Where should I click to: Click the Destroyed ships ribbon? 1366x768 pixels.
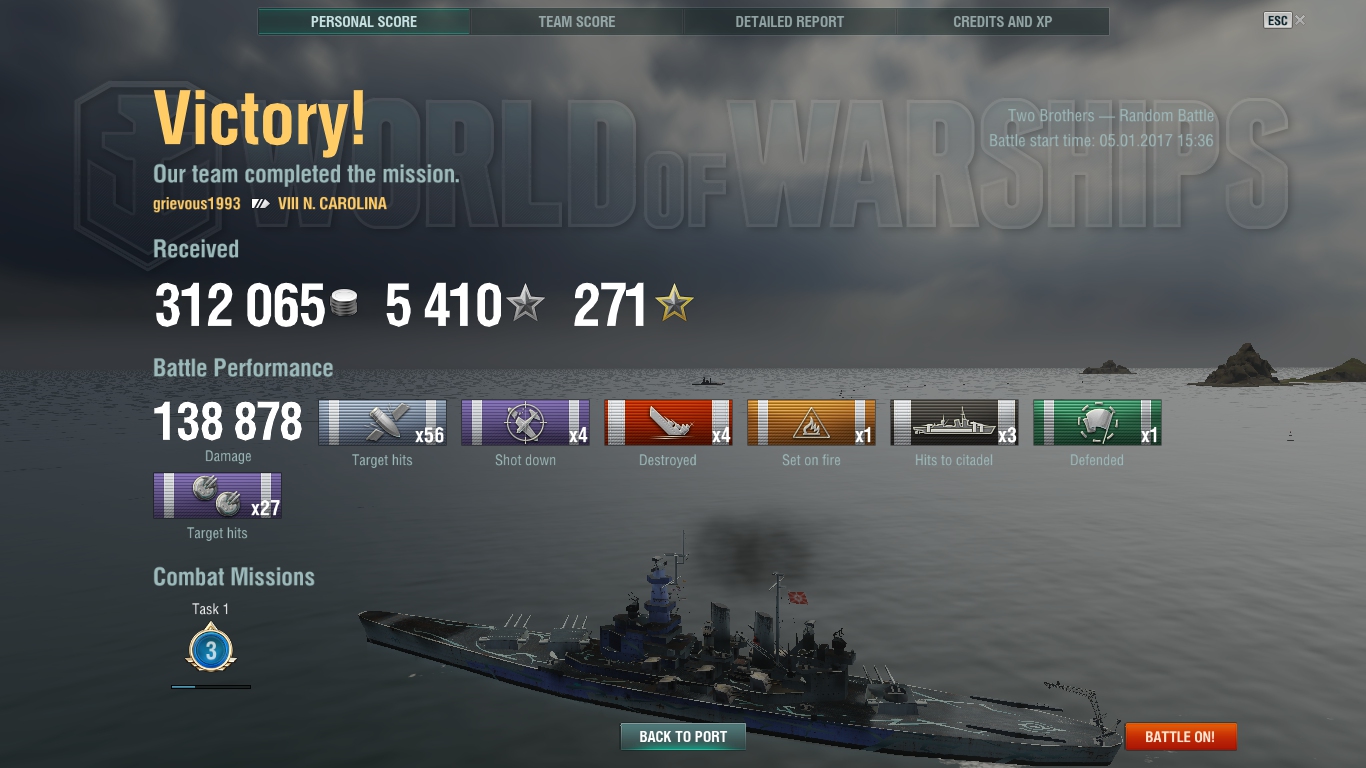point(668,422)
